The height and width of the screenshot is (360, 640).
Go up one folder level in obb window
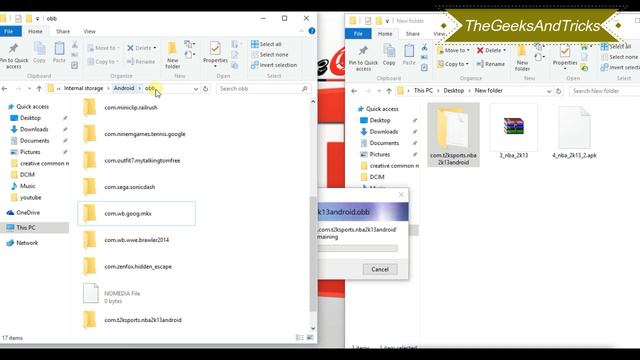39,89
